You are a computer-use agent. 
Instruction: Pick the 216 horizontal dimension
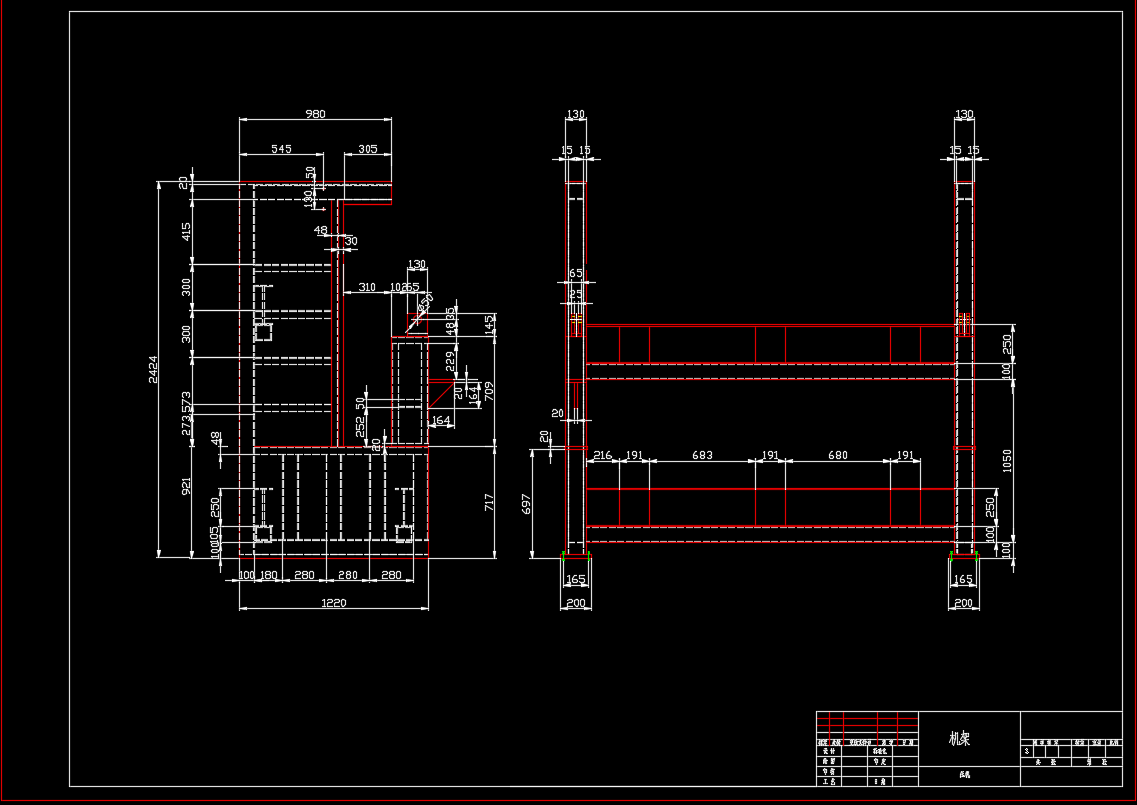tap(602, 456)
